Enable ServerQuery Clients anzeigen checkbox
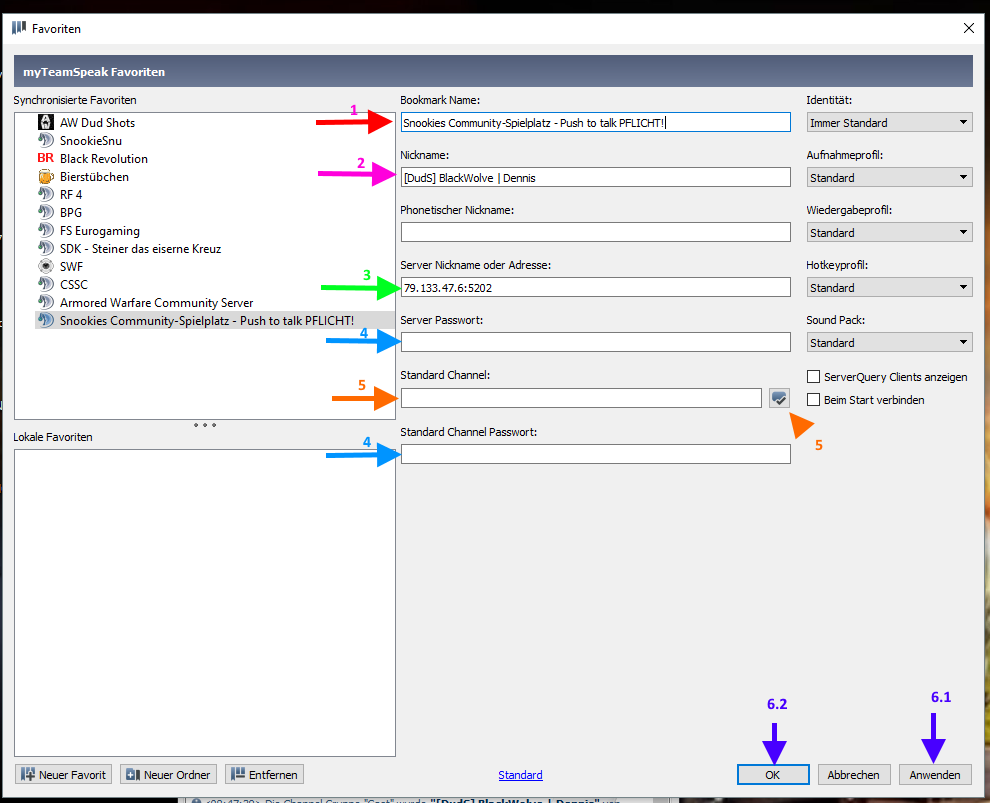The height and width of the screenshot is (803, 990). point(814,377)
